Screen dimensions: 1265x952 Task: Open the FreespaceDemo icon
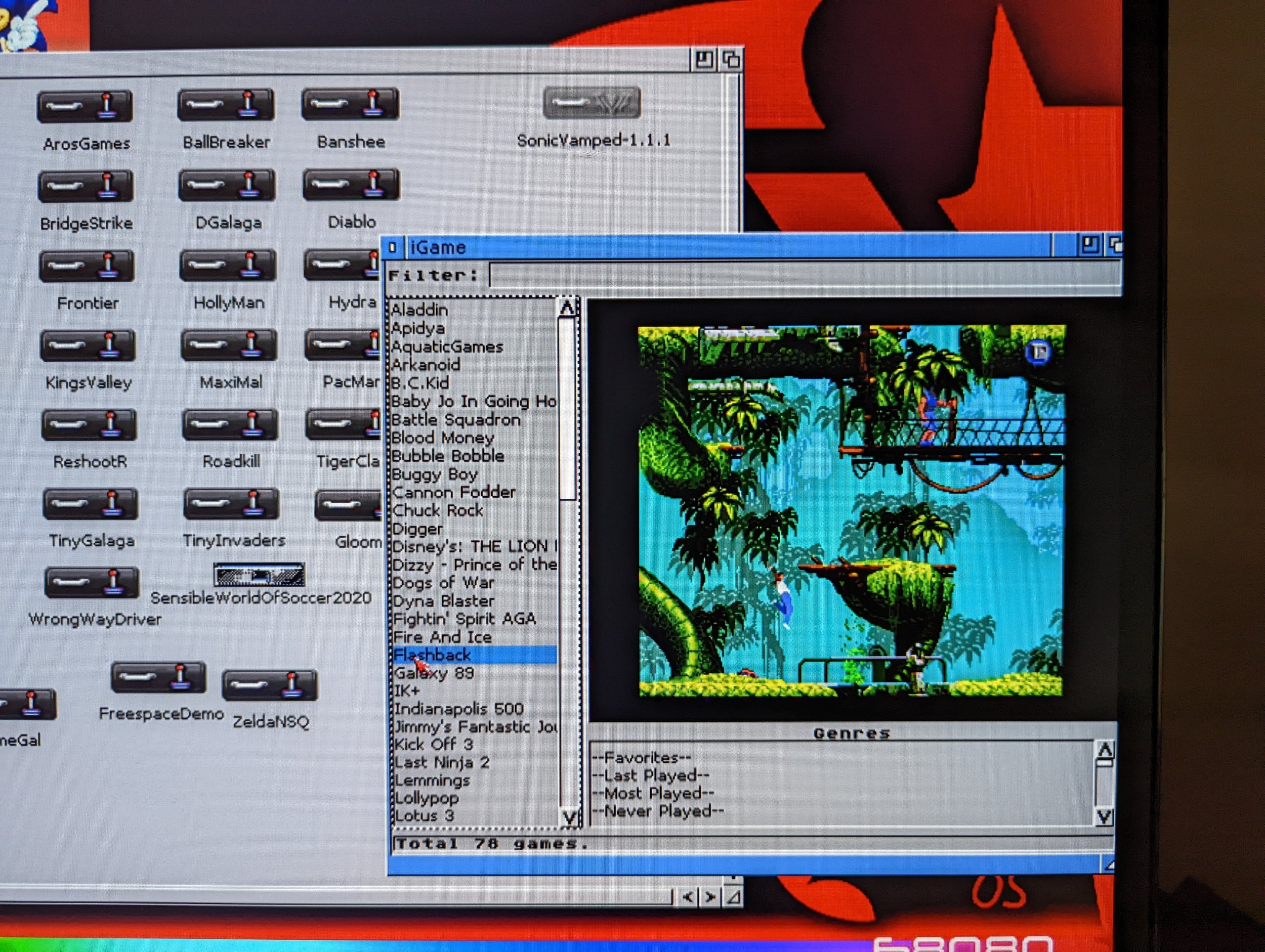(x=158, y=677)
